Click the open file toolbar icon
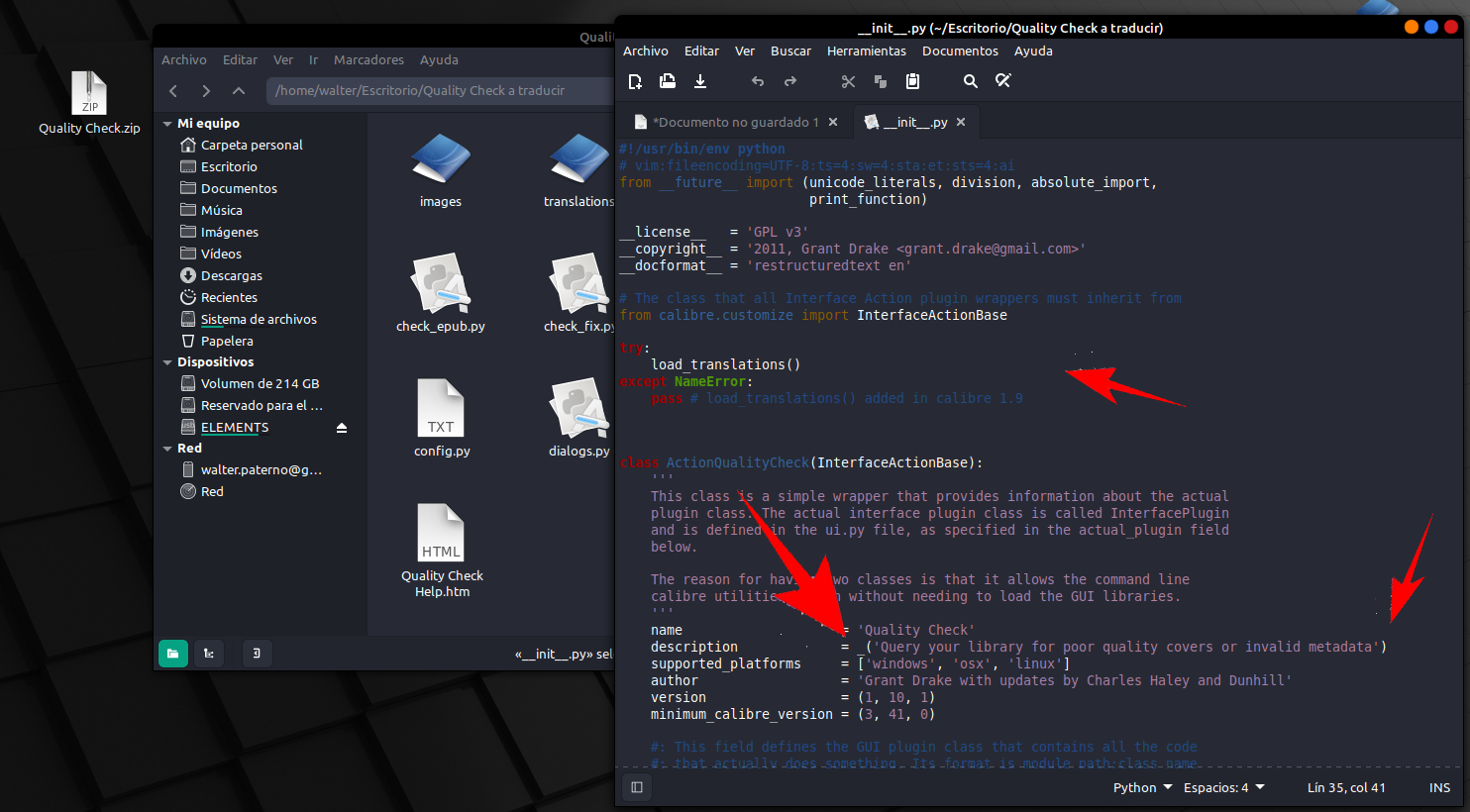Screen dimensions: 1470x812 pyautogui.click(x=668, y=81)
